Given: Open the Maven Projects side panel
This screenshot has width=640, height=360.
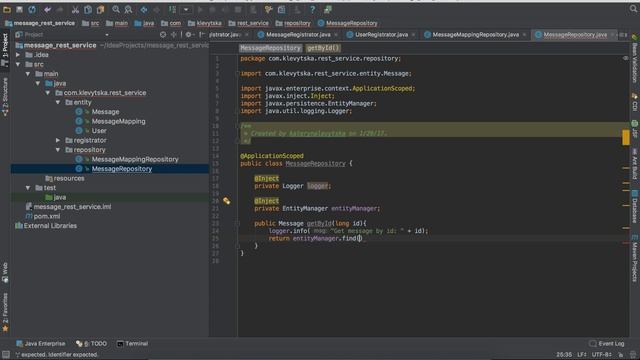Looking at the screenshot, I should tap(635, 258).
